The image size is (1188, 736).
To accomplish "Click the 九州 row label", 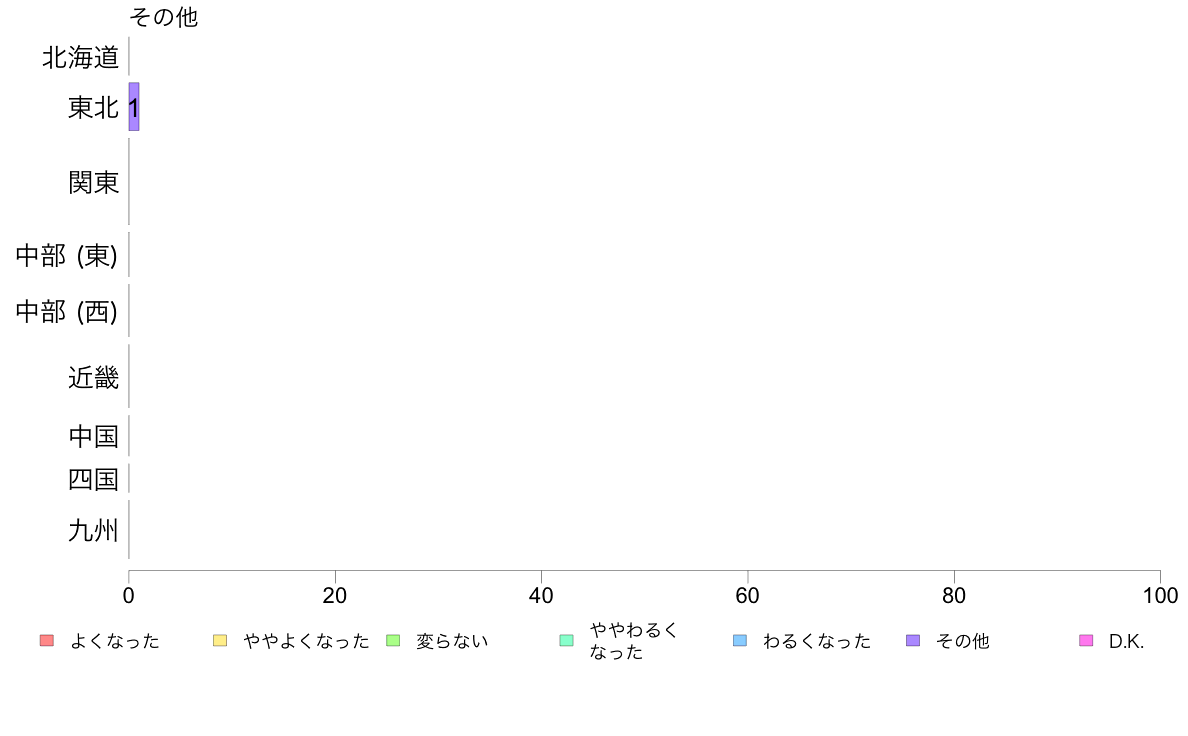I will [x=93, y=530].
